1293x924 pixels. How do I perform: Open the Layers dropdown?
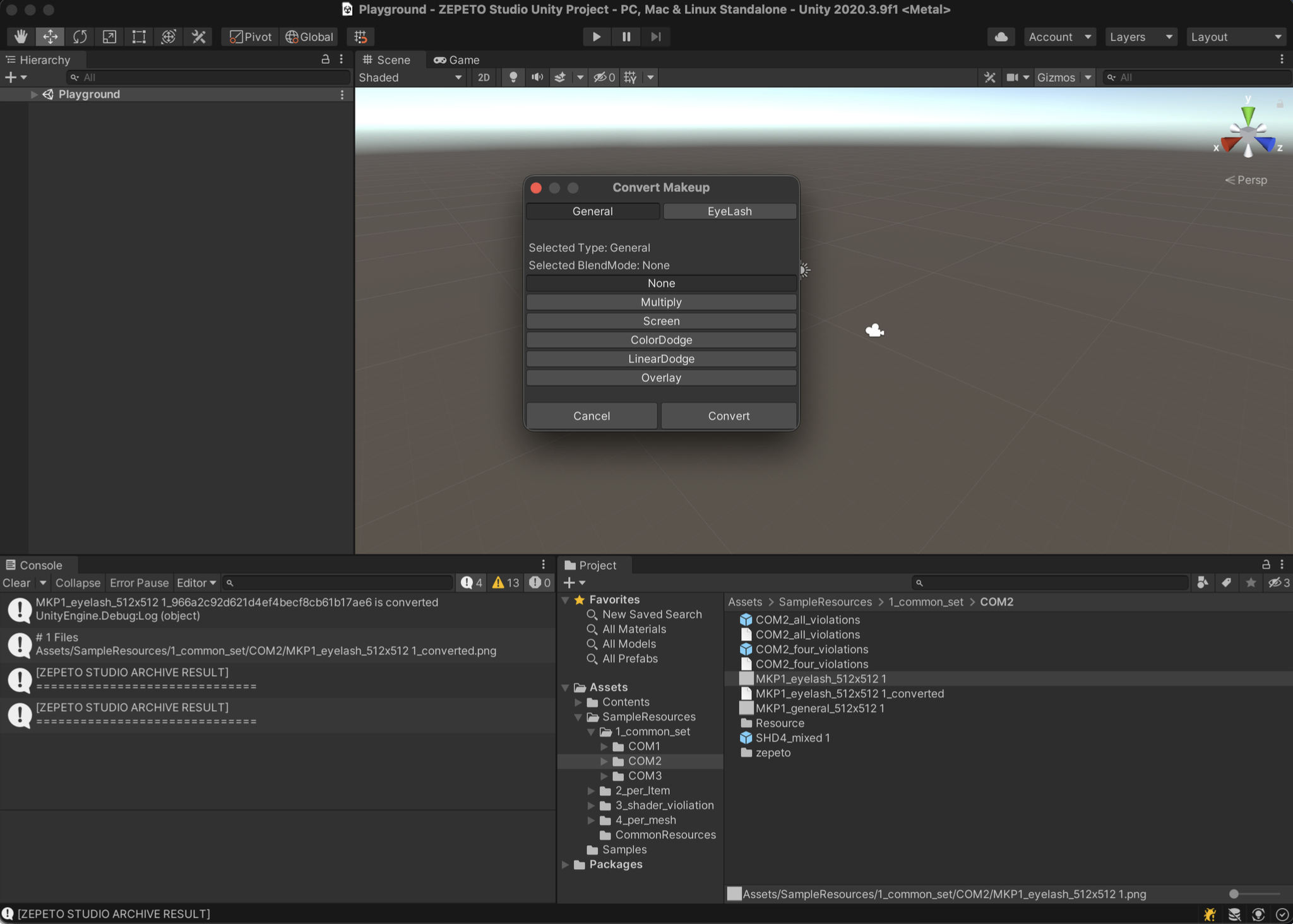pos(1140,37)
